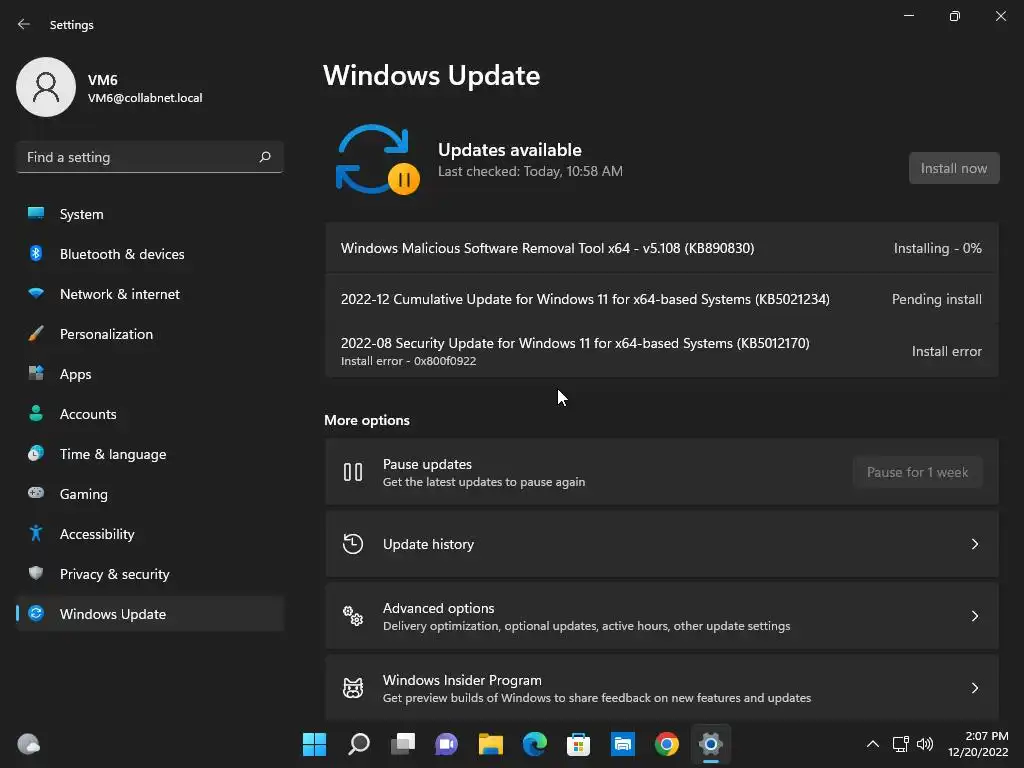Open the clock and date 2:07 PM
The width and height of the screenshot is (1024, 768).
978,744
